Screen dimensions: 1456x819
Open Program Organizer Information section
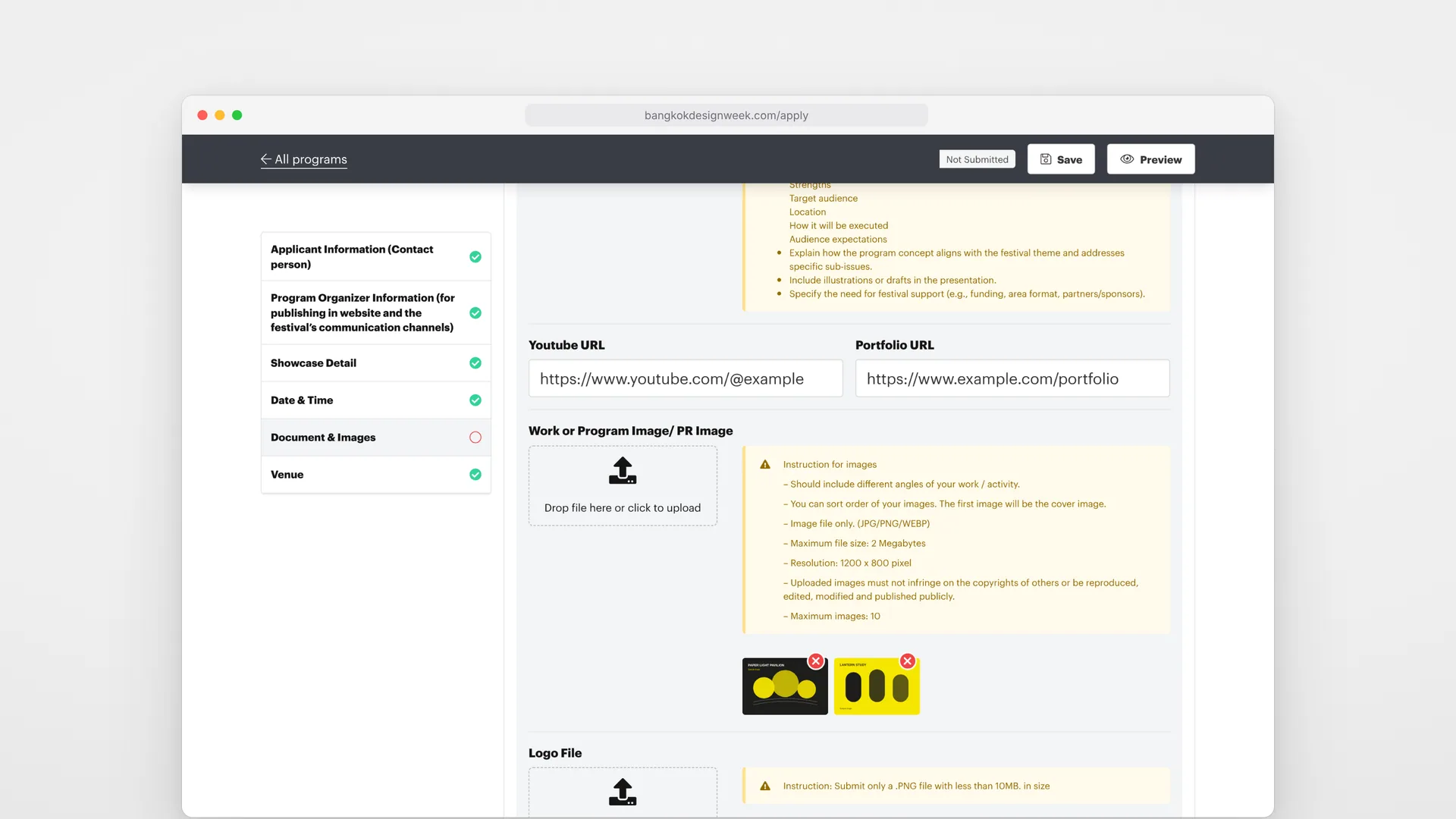pyautogui.click(x=375, y=312)
